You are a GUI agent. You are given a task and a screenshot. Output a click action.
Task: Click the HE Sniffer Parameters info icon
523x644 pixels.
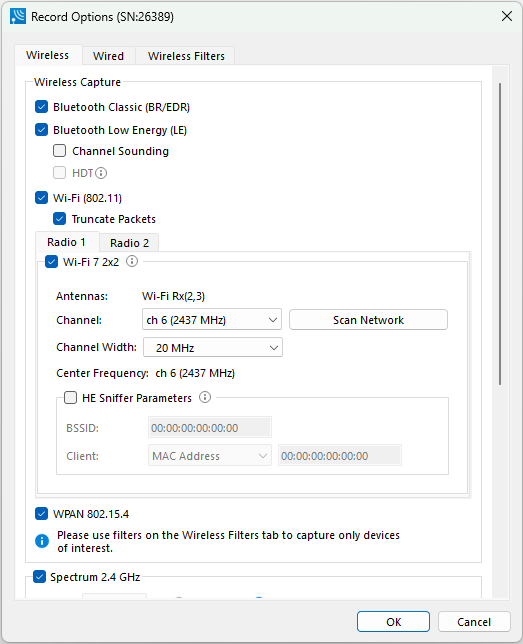pyautogui.click(x=205, y=397)
